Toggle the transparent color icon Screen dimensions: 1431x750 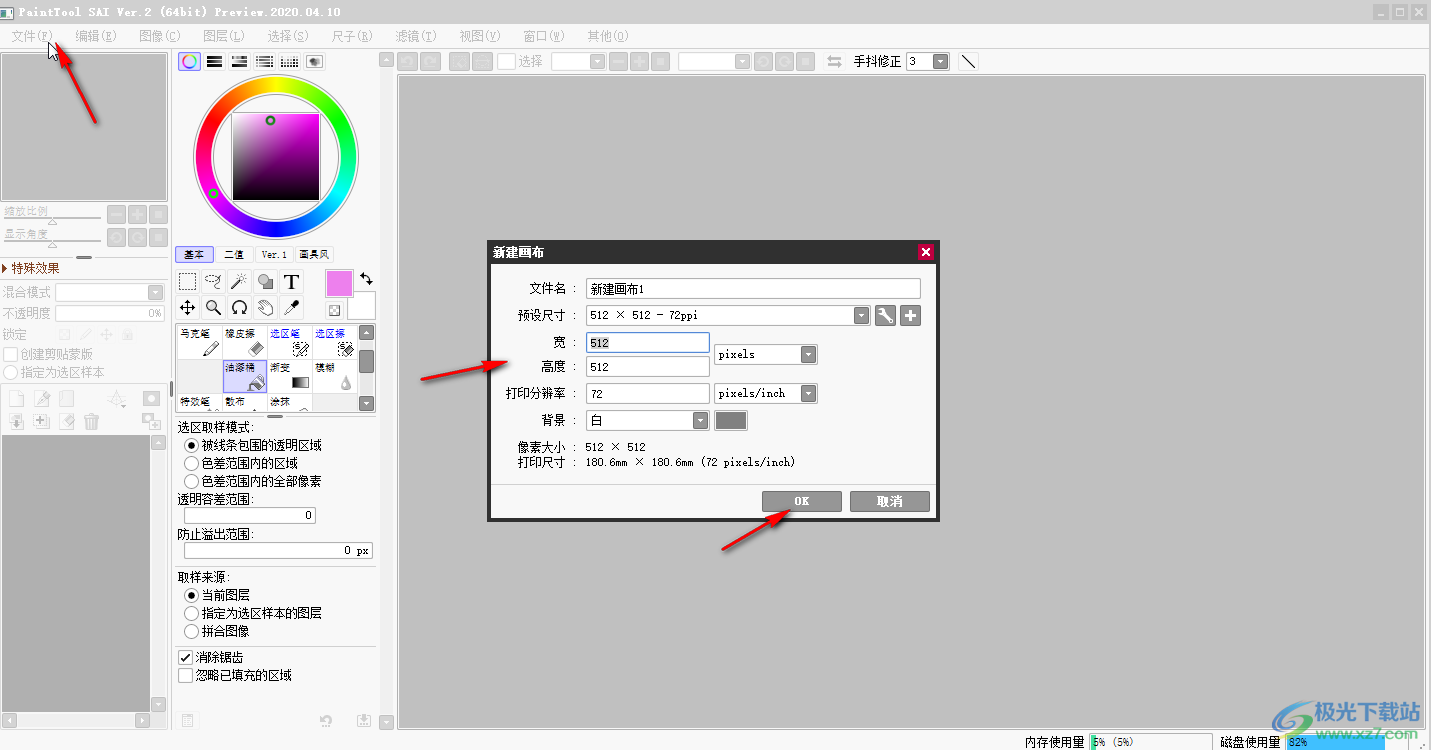tap(334, 311)
